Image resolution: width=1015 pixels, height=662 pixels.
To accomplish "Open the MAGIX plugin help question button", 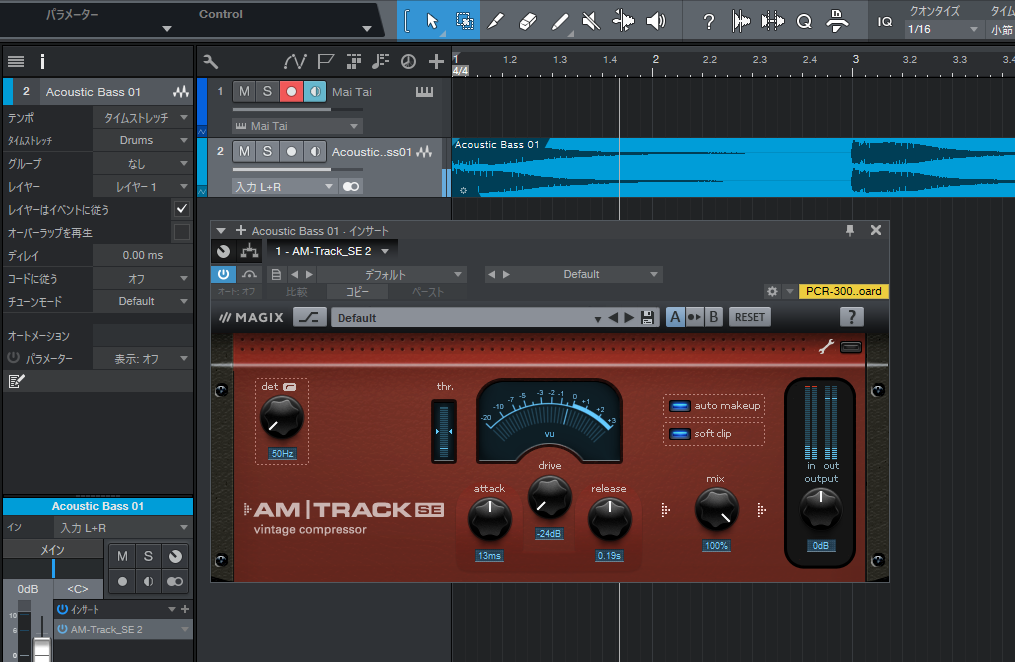I will click(851, 317).
